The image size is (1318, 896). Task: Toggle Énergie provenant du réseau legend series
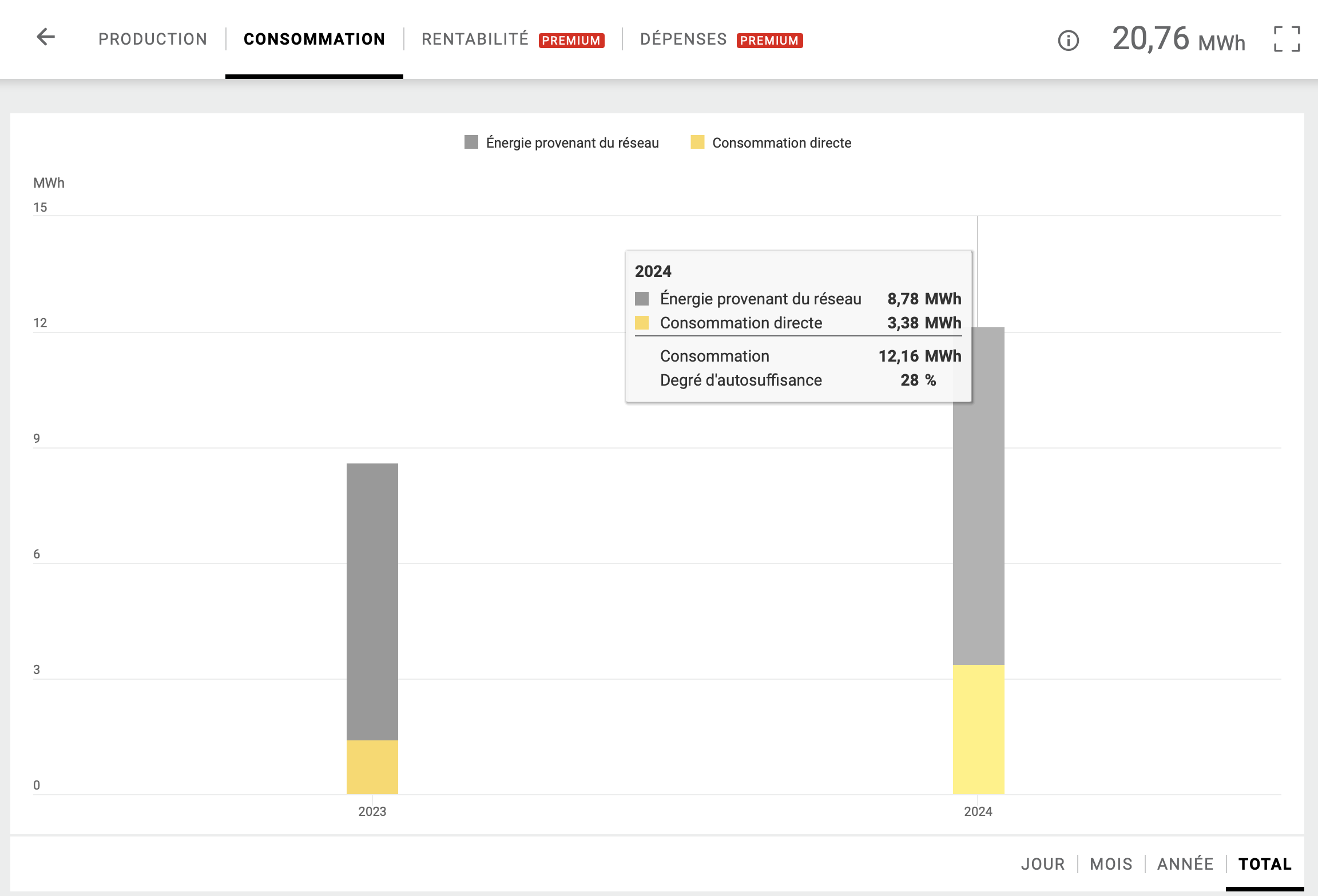[x=572, y=143]
